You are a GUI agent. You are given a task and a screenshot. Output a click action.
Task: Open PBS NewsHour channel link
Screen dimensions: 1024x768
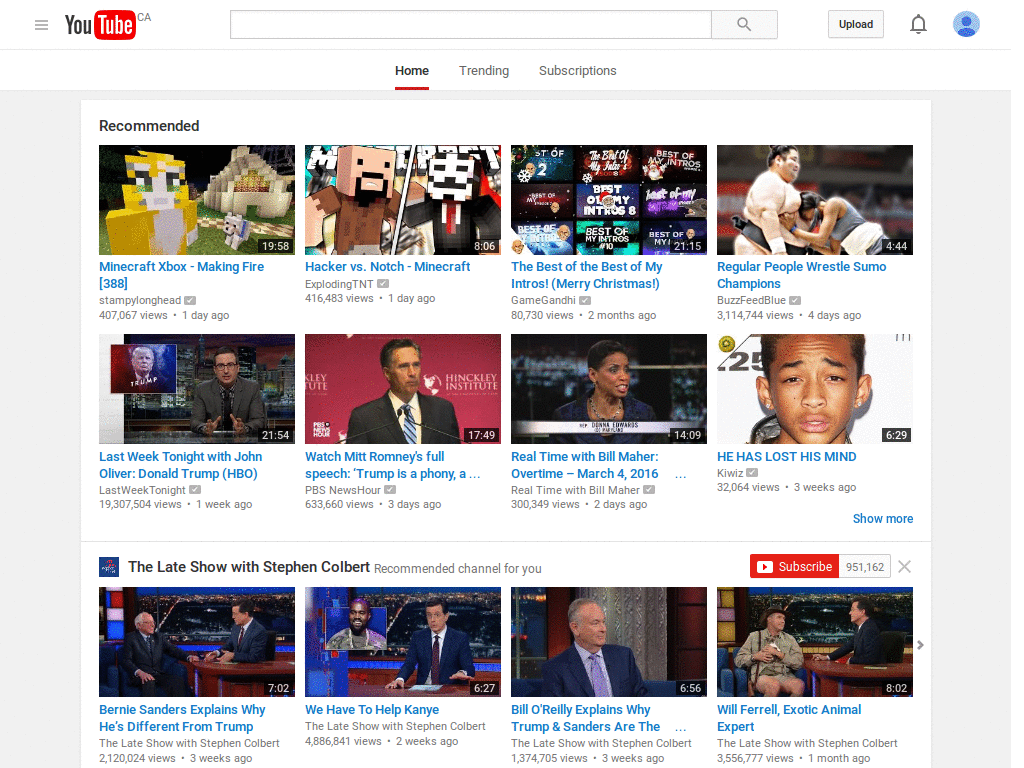[343, 490]
